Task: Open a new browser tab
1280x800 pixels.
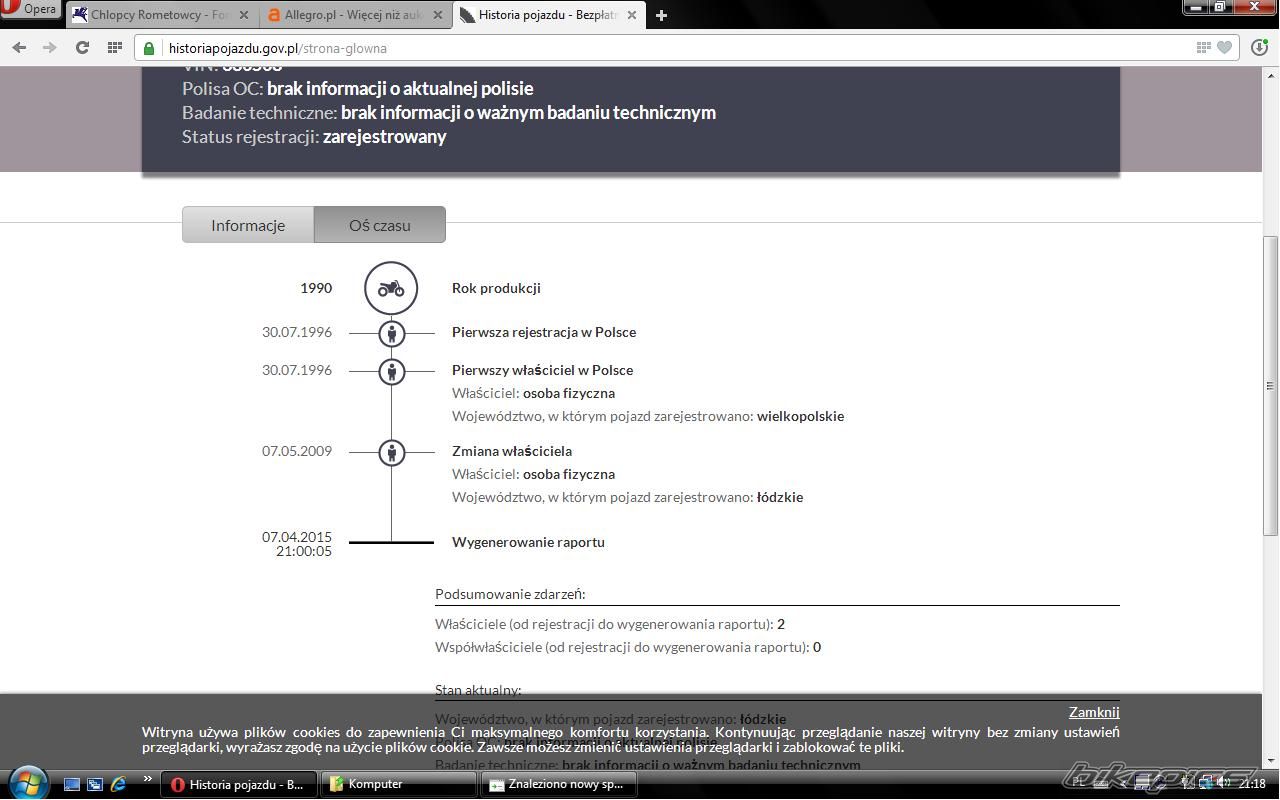Action: [x=661, y=15]
